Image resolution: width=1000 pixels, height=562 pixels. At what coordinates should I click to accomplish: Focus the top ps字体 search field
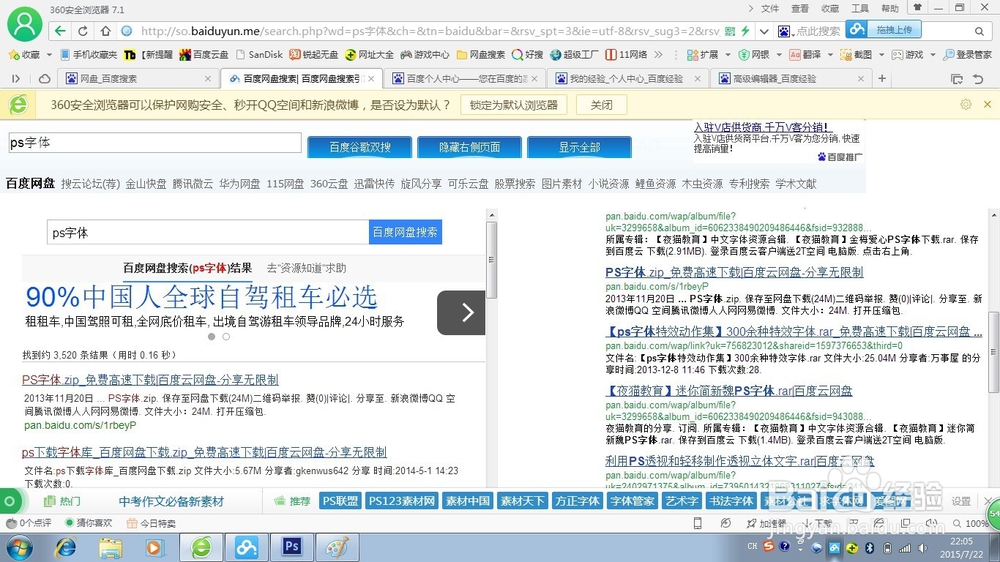(x=154, y=142)
